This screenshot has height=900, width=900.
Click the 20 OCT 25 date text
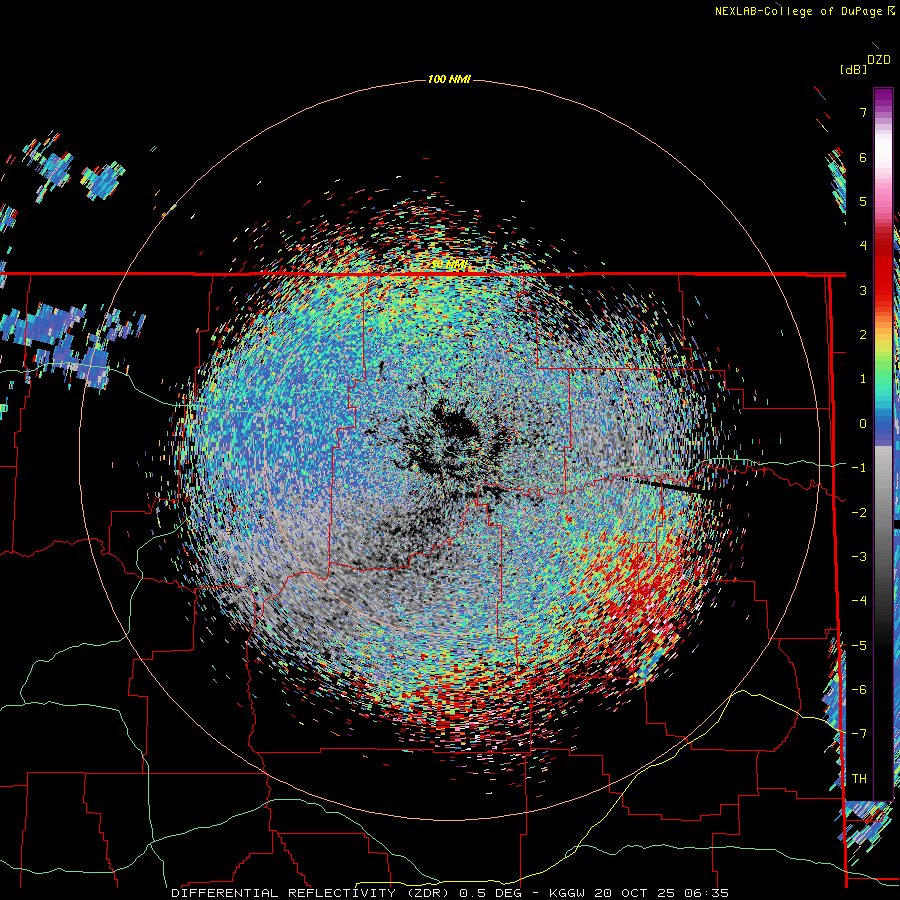coord(637,893)
